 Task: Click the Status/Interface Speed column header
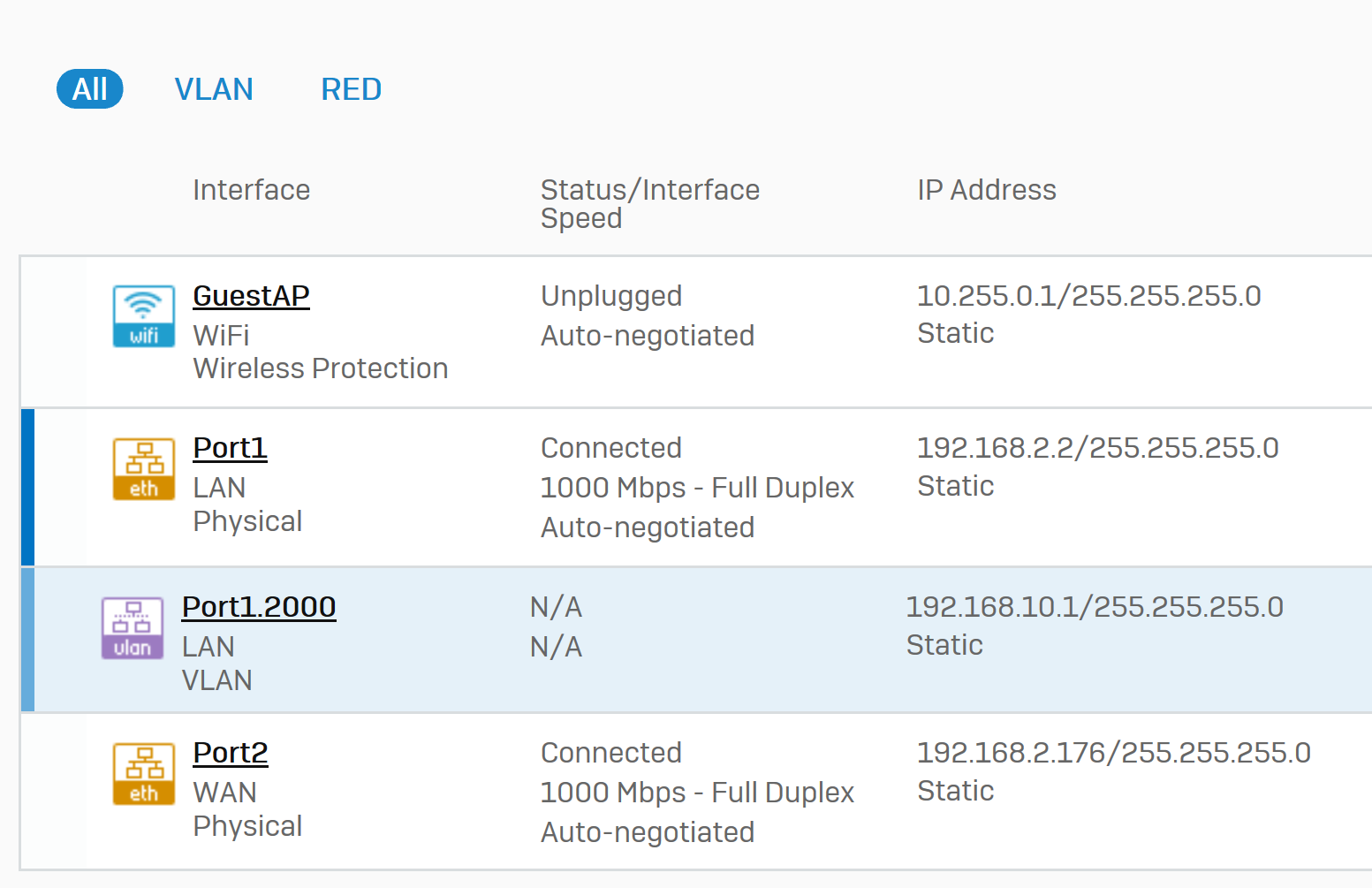[x=650, y=204]
